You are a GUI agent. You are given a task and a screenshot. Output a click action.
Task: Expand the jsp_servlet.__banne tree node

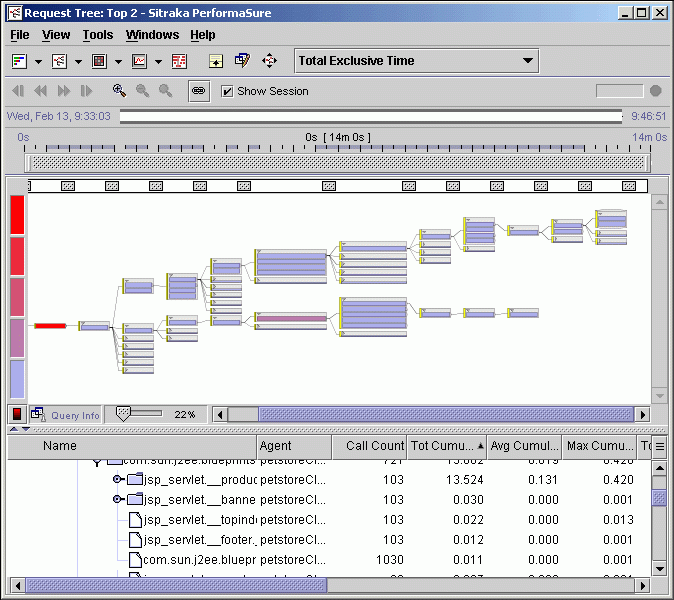coord(118,500)
